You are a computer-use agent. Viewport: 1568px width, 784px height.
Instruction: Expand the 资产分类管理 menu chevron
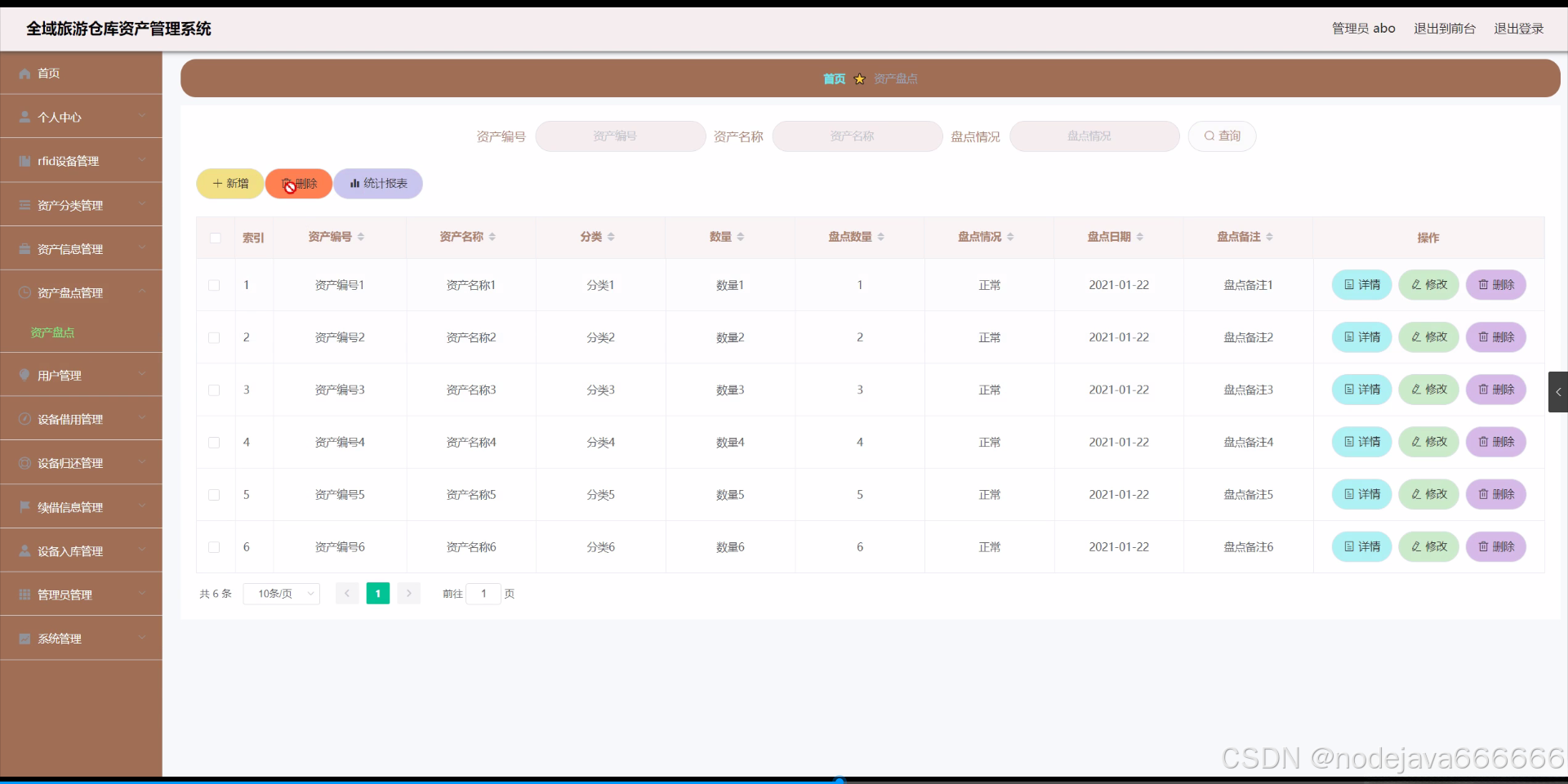(x=142, y=204)
